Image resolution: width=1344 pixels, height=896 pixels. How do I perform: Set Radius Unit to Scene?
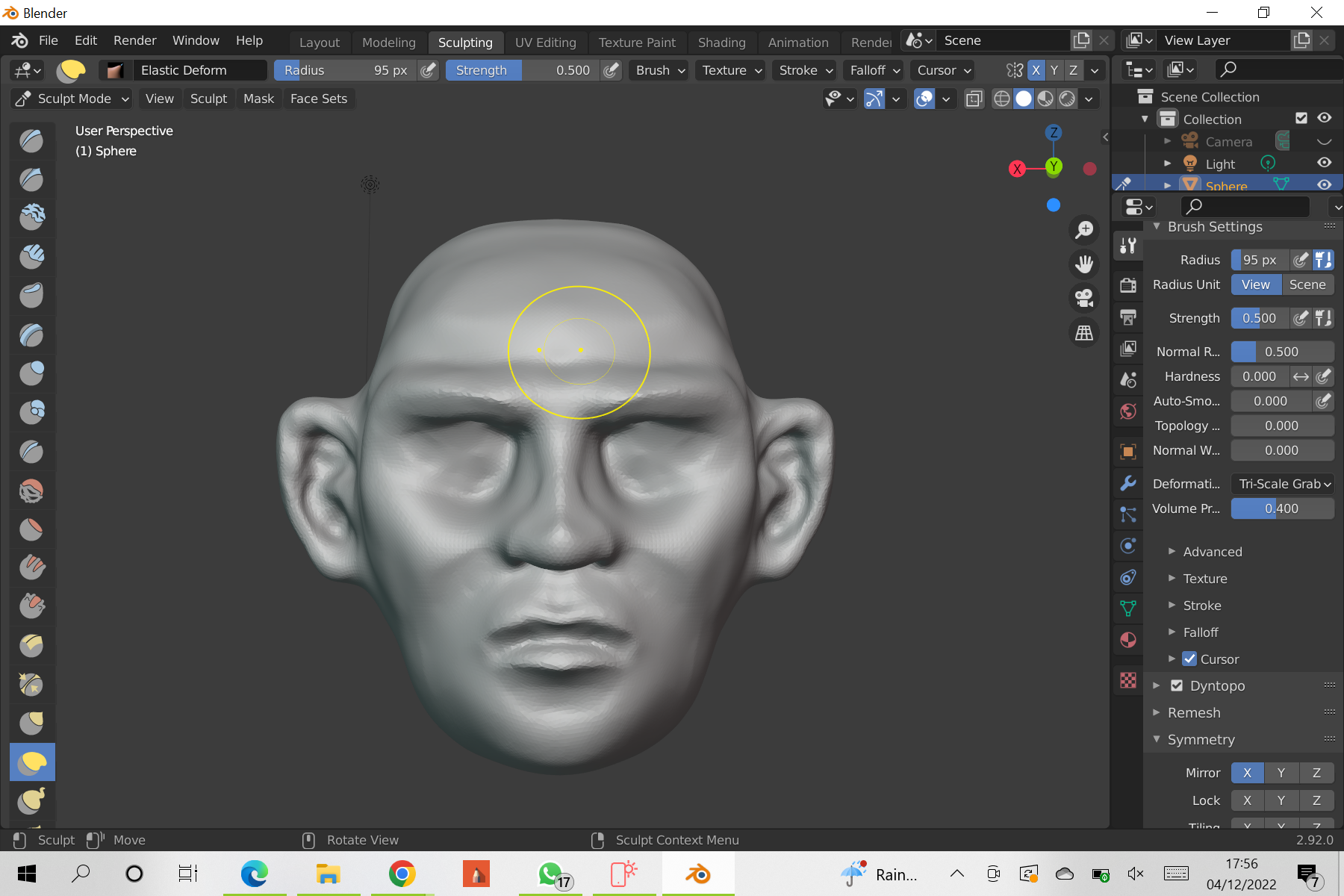[x=1307, y=284]
